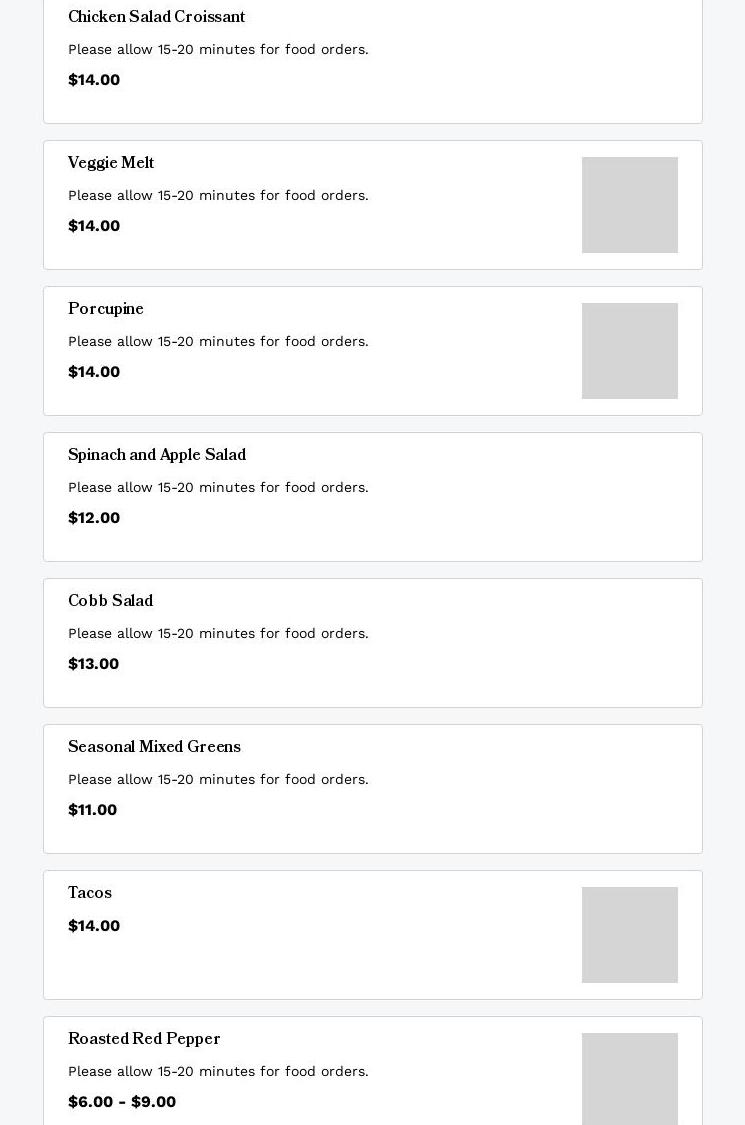The image size is (745, 1125).
Task: Click the wait-time note under Cobb Salad
Action: 218,634
